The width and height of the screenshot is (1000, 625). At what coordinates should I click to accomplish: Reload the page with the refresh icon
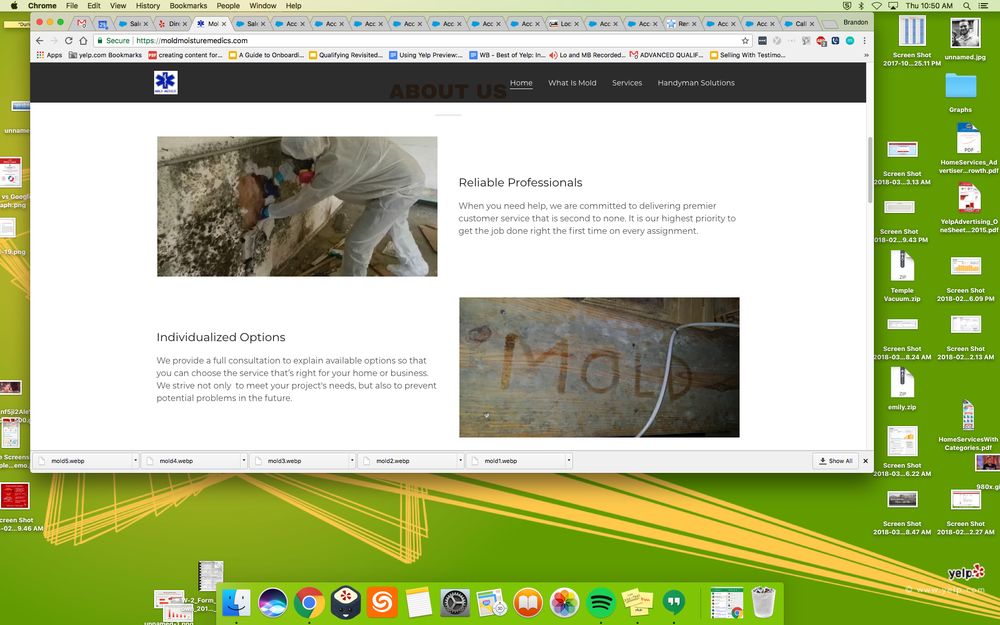pyautogui.click(x=68, y=40)
